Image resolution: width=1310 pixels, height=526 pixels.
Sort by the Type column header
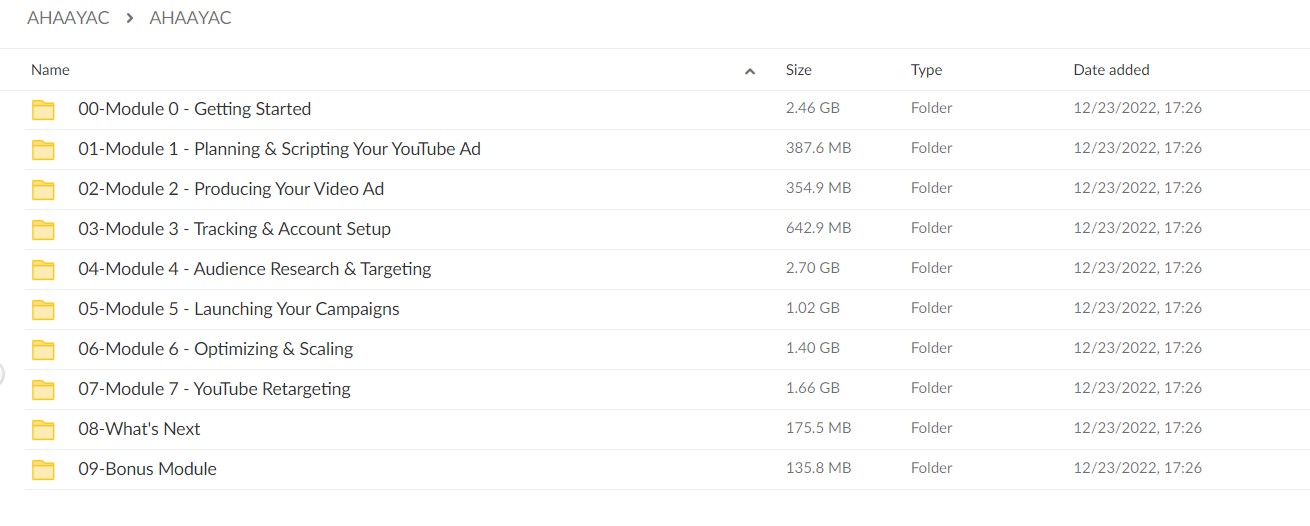tap(926, 70)
